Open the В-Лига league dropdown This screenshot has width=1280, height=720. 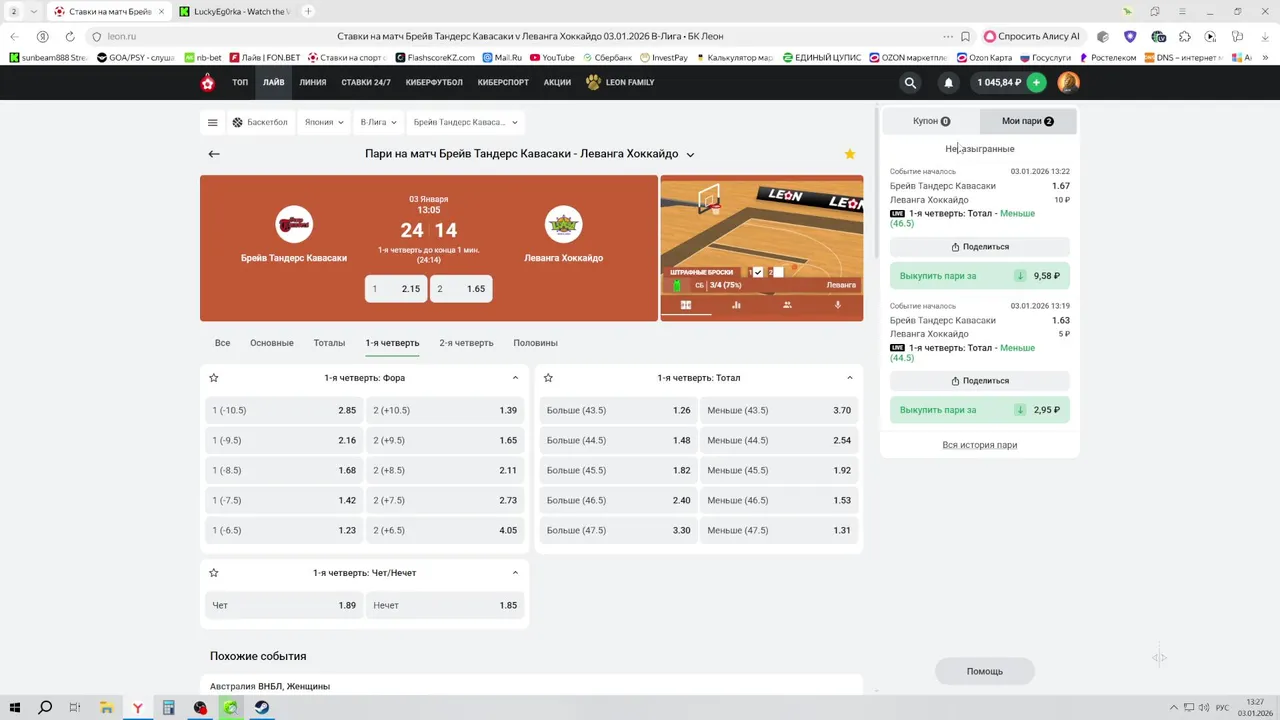pos(379,123)
